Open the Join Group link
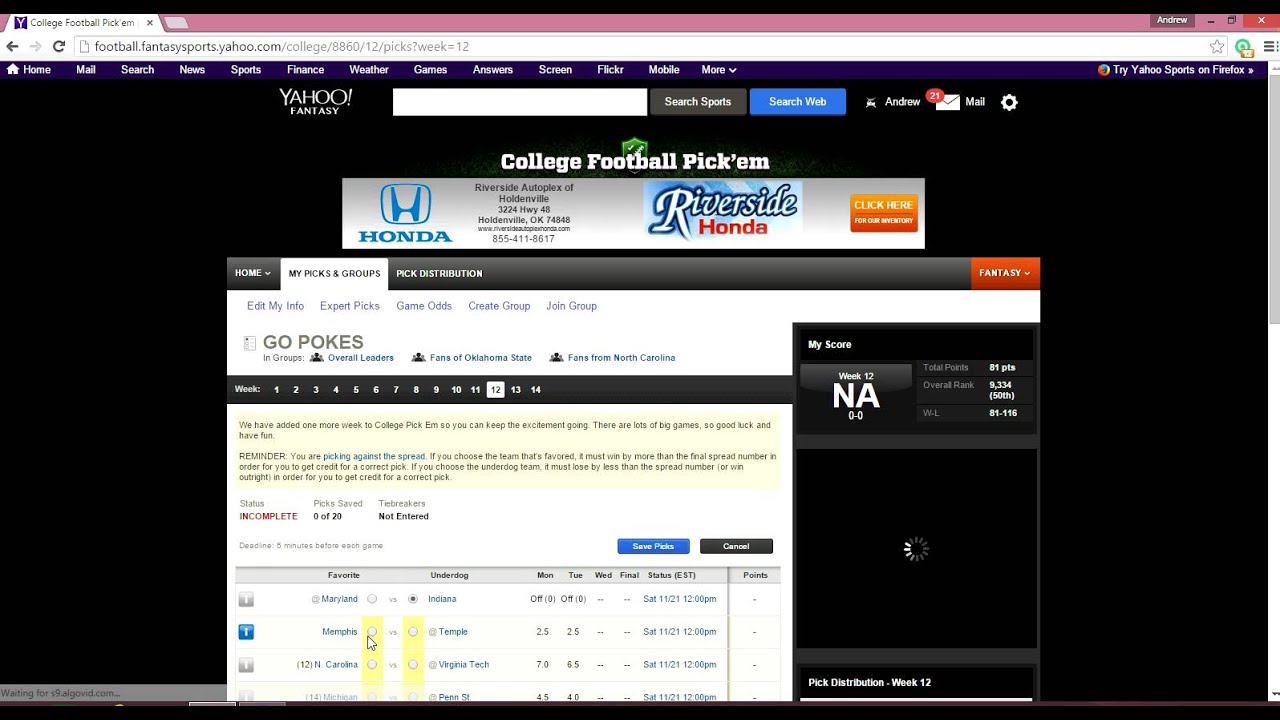 571,306
